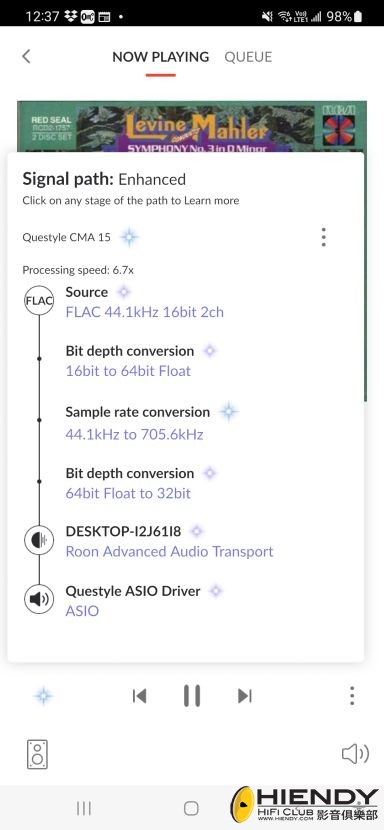This screenshot has height=830, width=384.
Task: Switch to the NOW PLAYING tab
Action: 160,57
